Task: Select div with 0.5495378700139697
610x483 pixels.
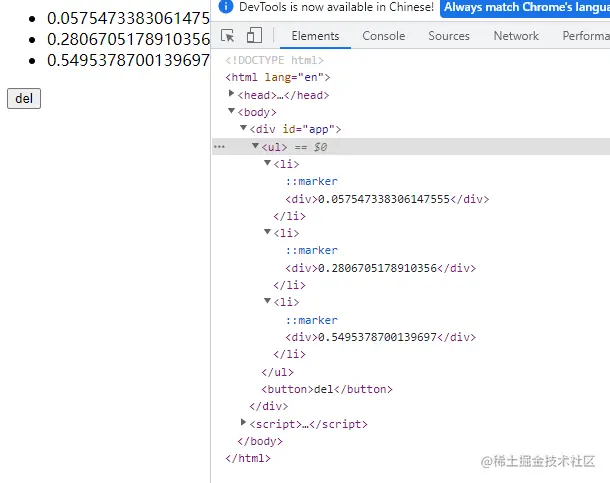Action: pyautogui.click(x=380, y=337)
